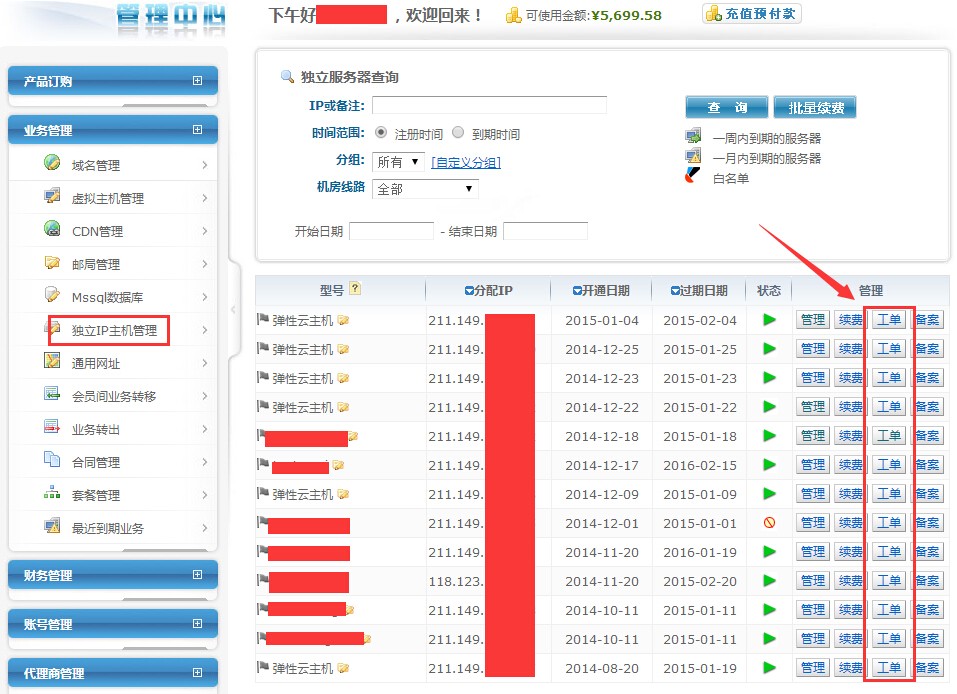Click the help question mark beside 型号
Viewport: 957px width, 694px height.
355,289
